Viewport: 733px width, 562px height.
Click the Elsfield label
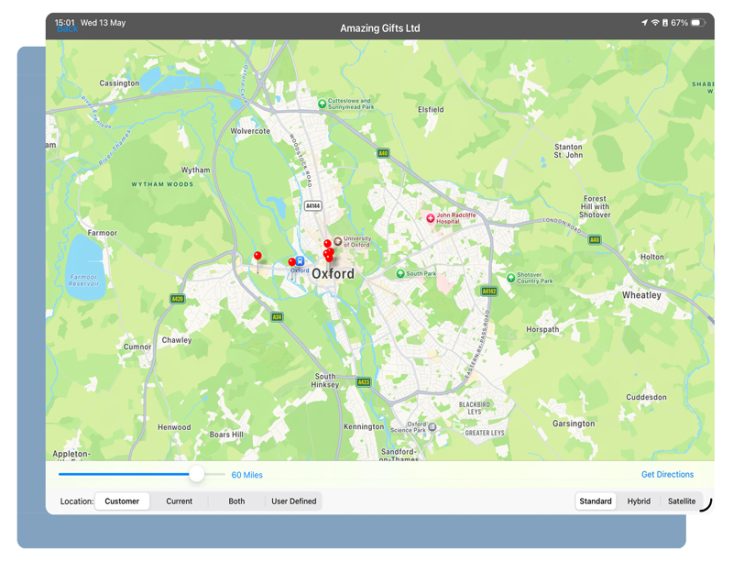tap(431, 109)
